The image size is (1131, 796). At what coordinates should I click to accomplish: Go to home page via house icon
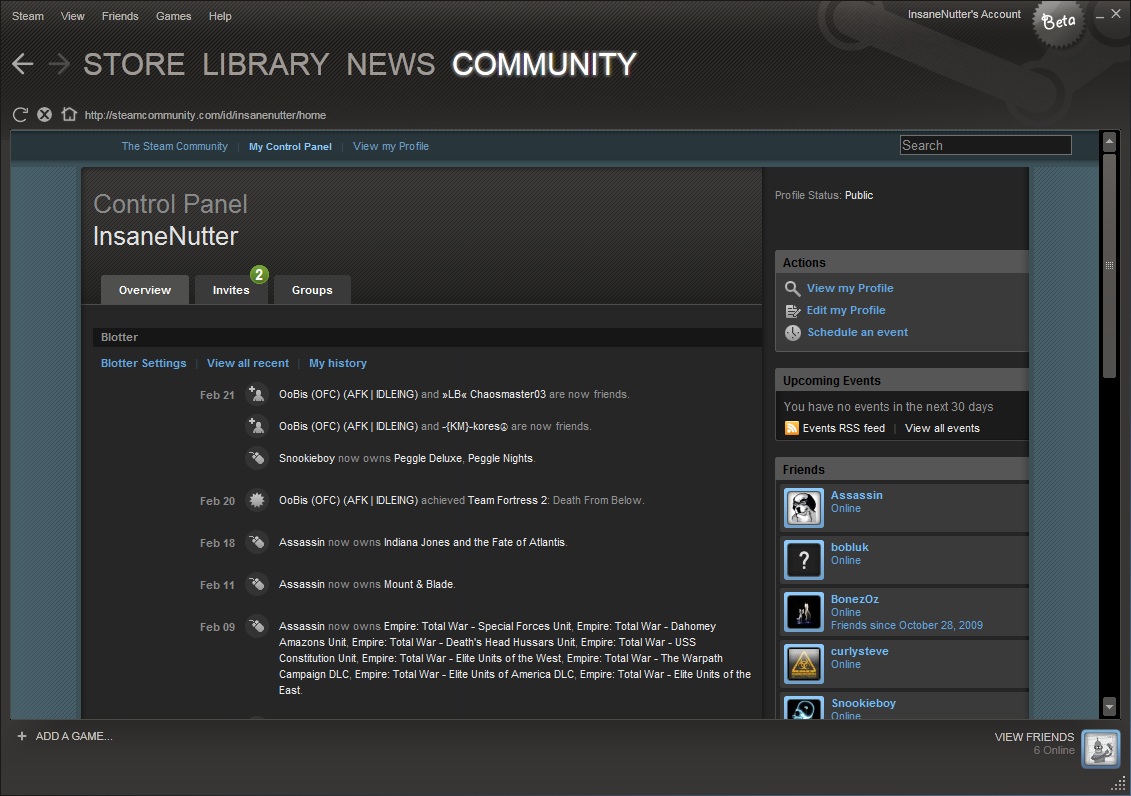69,114
